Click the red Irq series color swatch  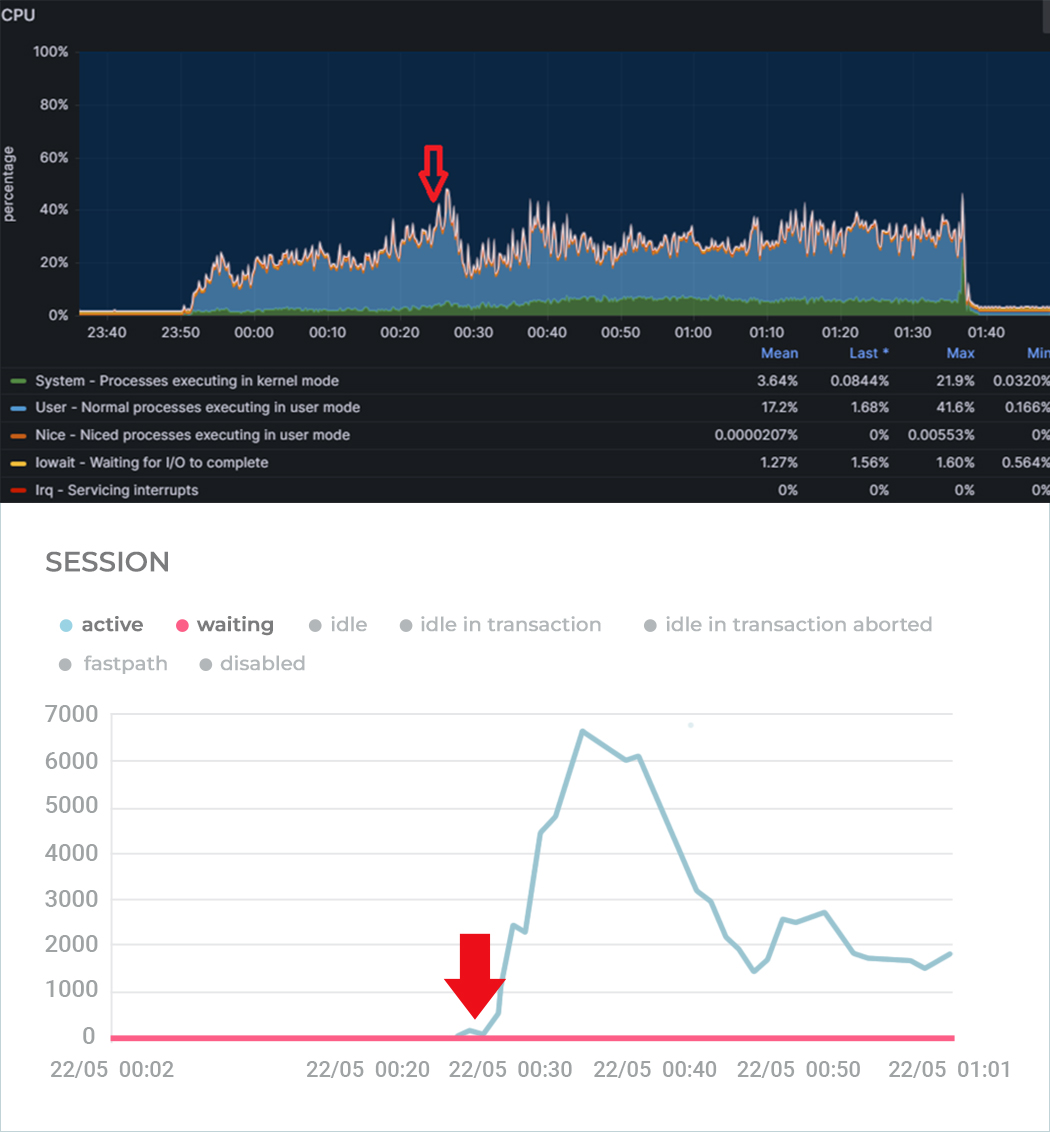(x=18, y=491)
